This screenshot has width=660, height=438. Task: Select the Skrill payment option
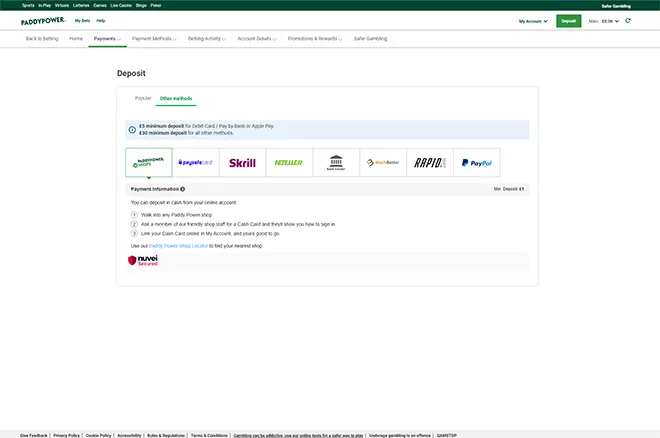[242, 162]
